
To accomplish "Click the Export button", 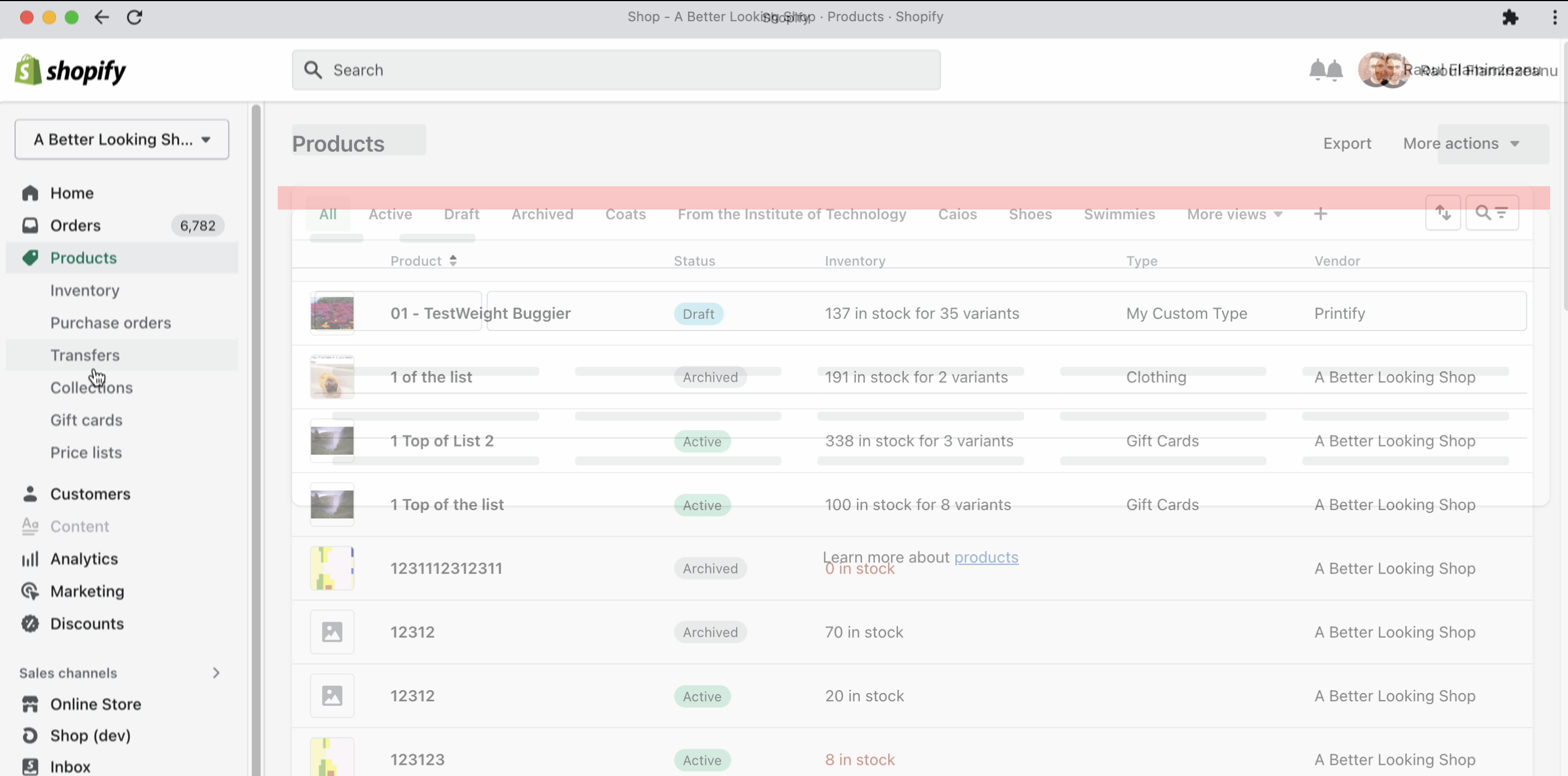I will pyautogui.click(x=1347, y=144).
